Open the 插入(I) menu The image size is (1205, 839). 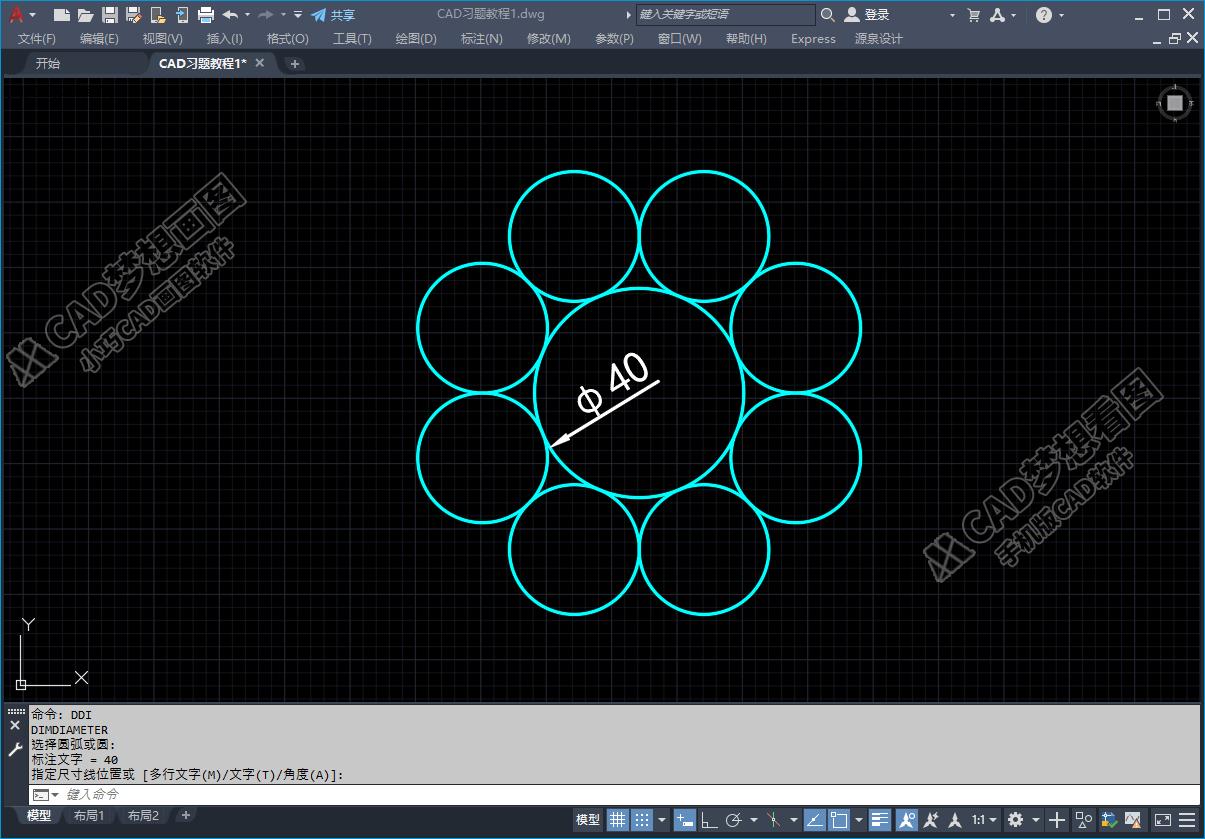(x=224, y=39)
